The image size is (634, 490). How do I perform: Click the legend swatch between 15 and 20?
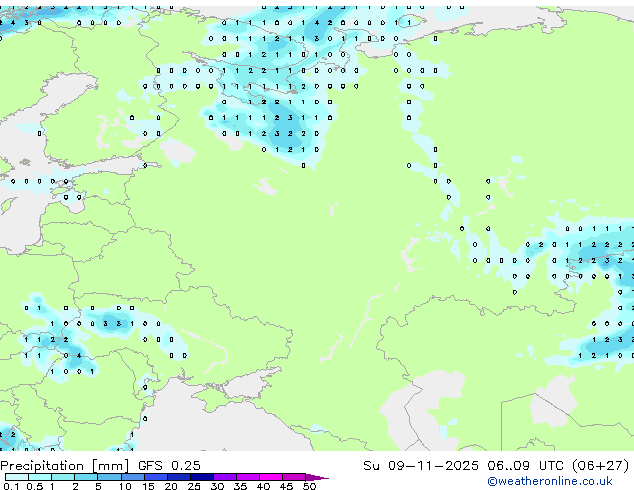pyautogui.click(x=156, y=477)
